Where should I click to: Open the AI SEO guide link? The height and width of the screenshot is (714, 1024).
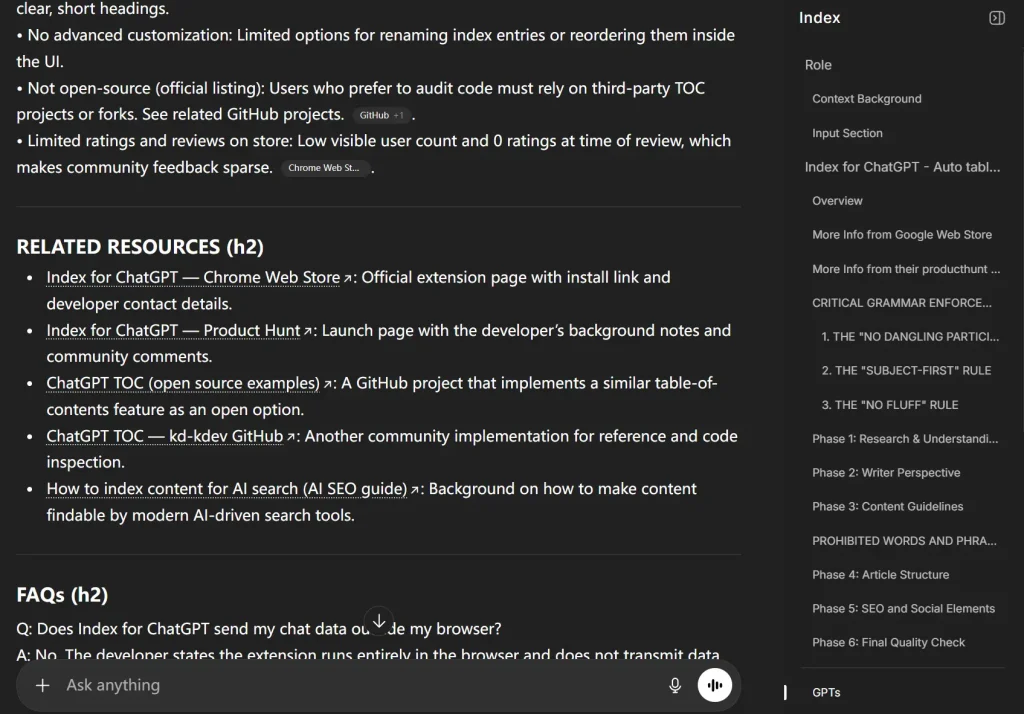tap(227, 489)
